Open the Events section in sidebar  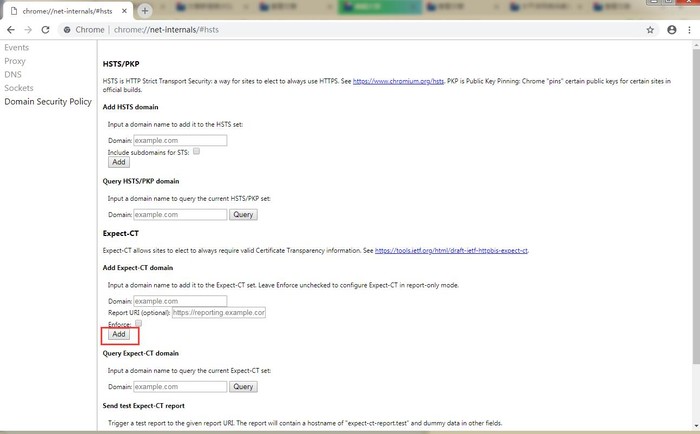(x=17, y=47)
